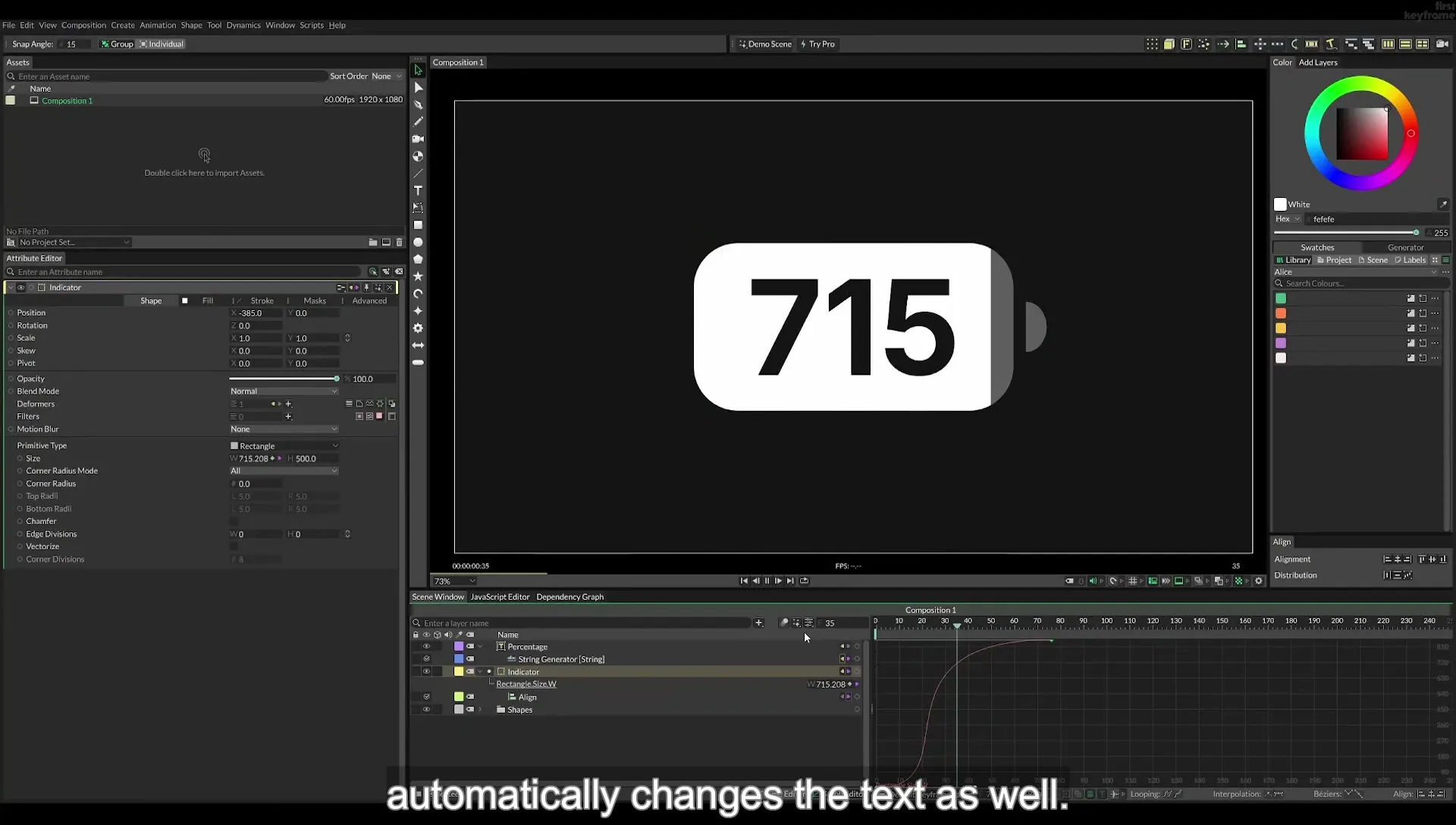
Task: Choose the Star shape tool
Action: point(418,276)
